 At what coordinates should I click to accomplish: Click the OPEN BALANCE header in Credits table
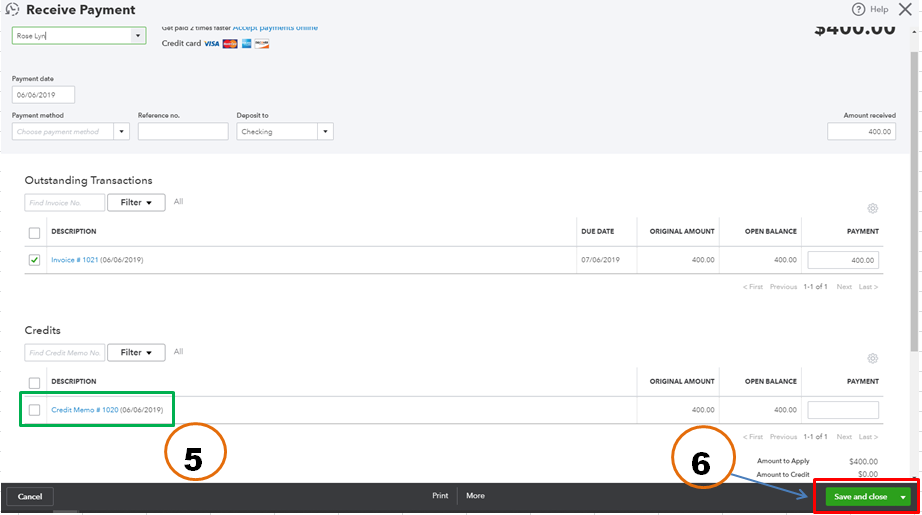coord(770,382)
